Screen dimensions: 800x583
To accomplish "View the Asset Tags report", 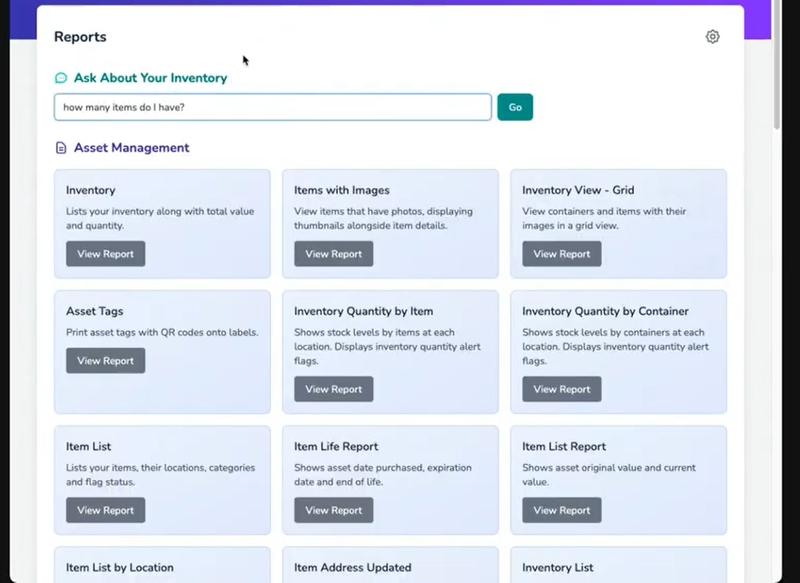I will coord(105,361).
